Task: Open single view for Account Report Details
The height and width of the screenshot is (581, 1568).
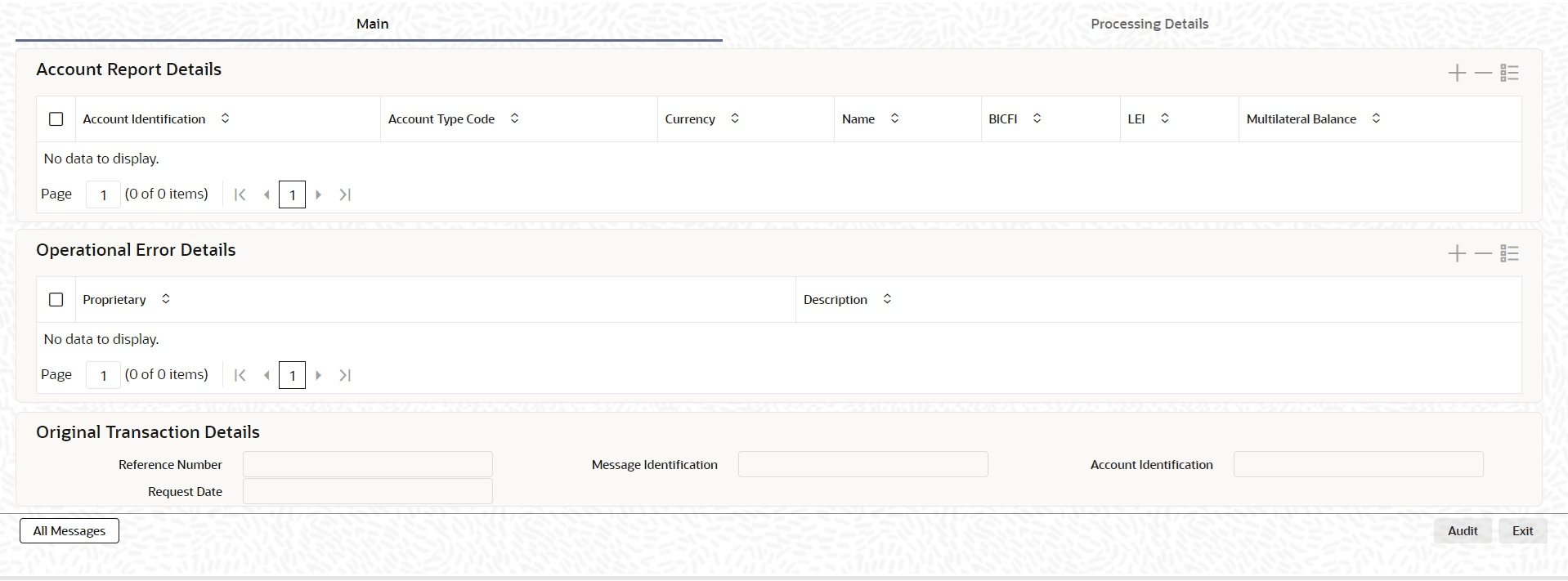Action: tap(1509, 74)
